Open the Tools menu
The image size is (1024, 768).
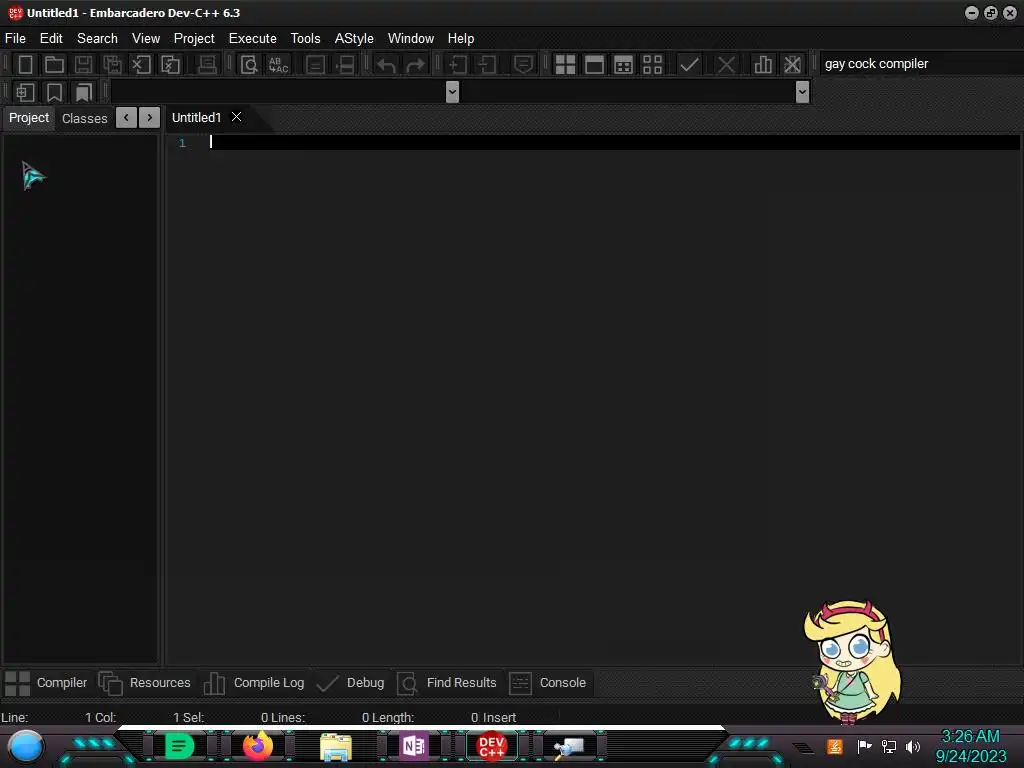[306, 39]
